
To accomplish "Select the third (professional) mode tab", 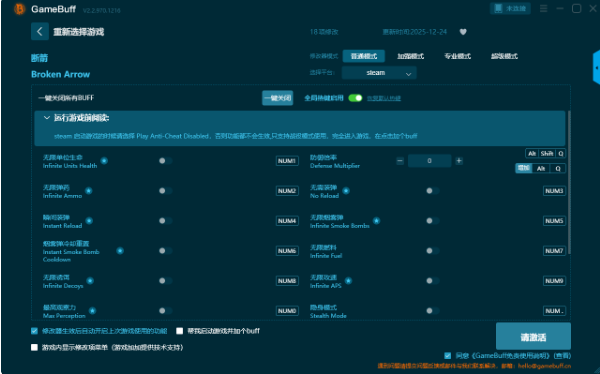I will [457, 56].
